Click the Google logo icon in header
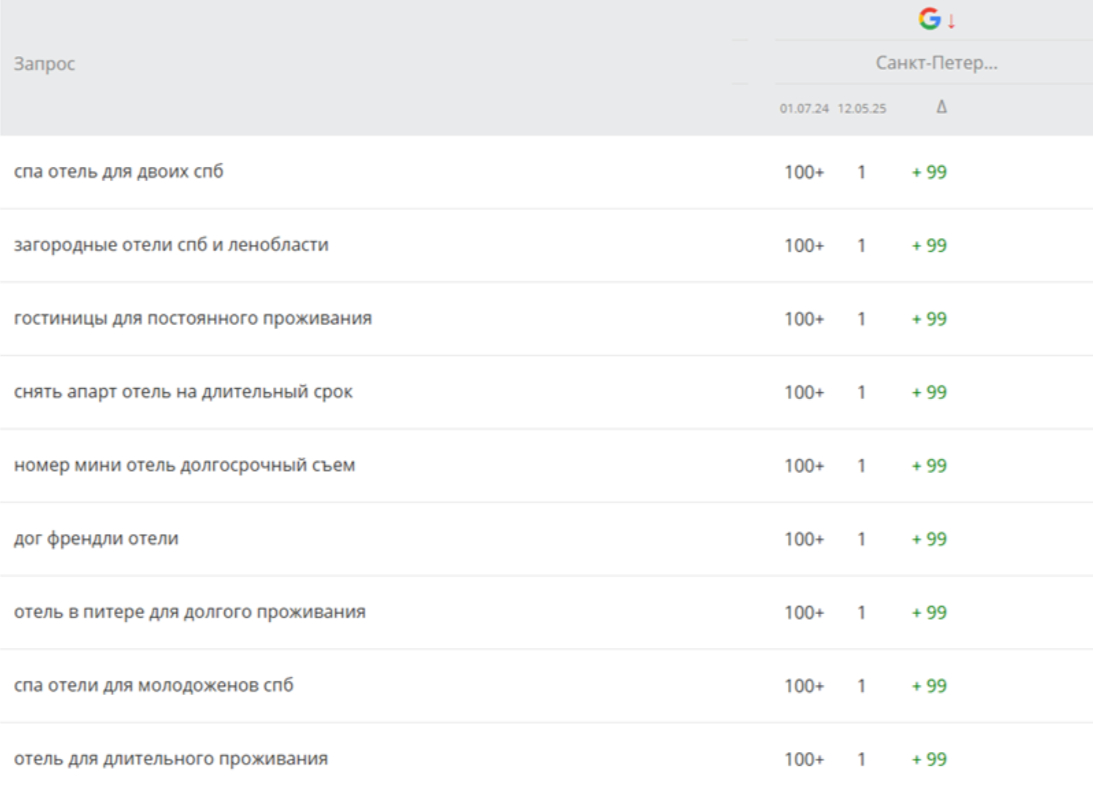 point(930,19)
